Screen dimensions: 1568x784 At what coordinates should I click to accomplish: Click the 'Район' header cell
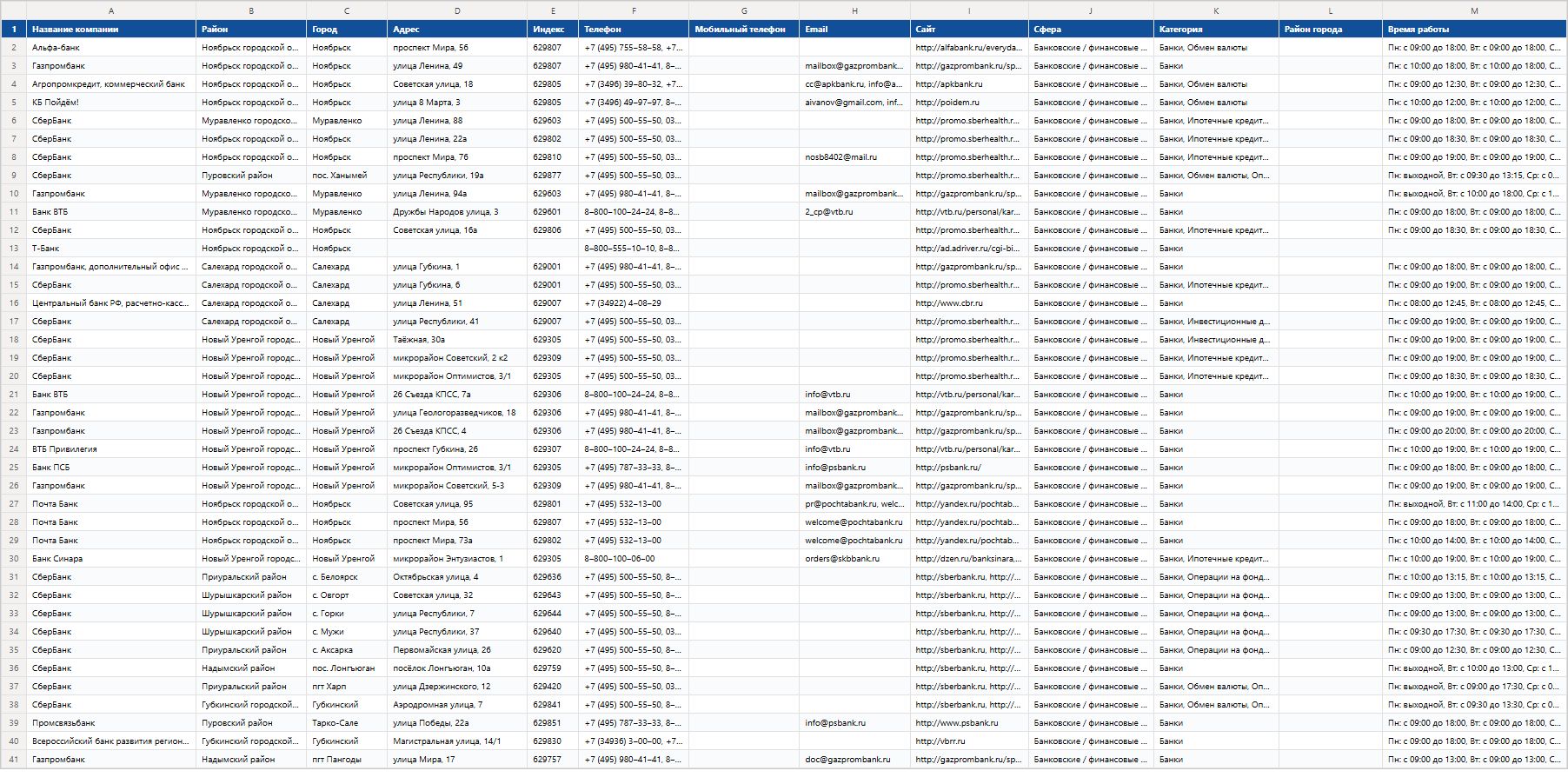coord(251,29)
